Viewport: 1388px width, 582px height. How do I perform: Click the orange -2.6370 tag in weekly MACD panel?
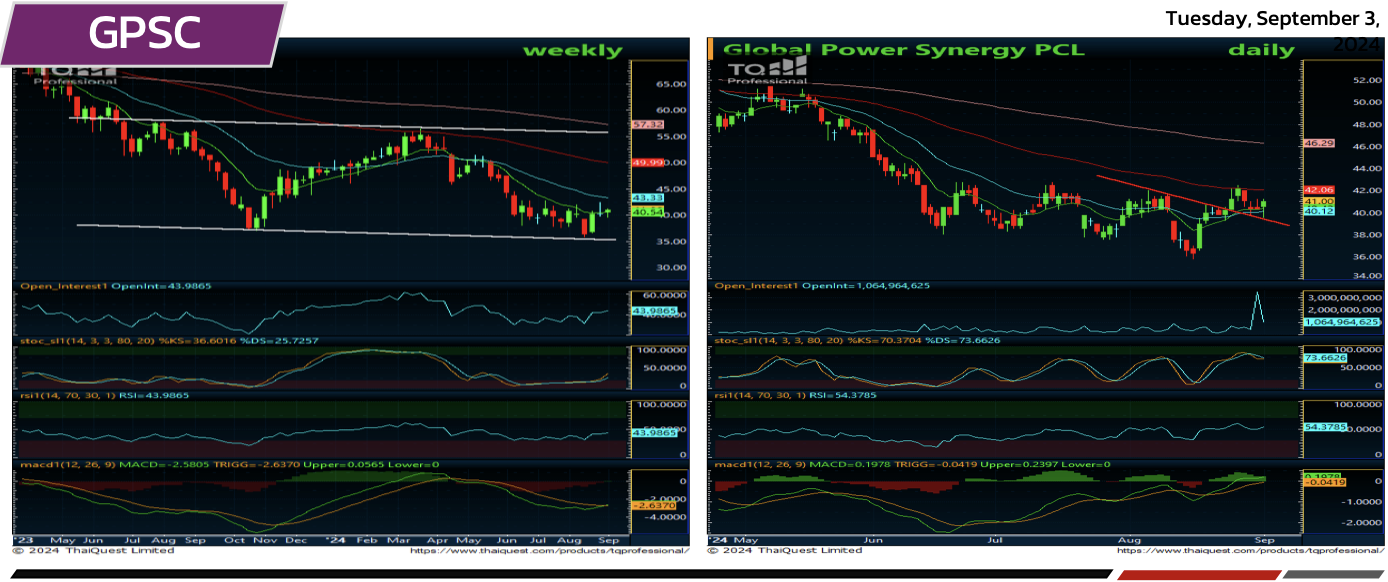[652, 506]
